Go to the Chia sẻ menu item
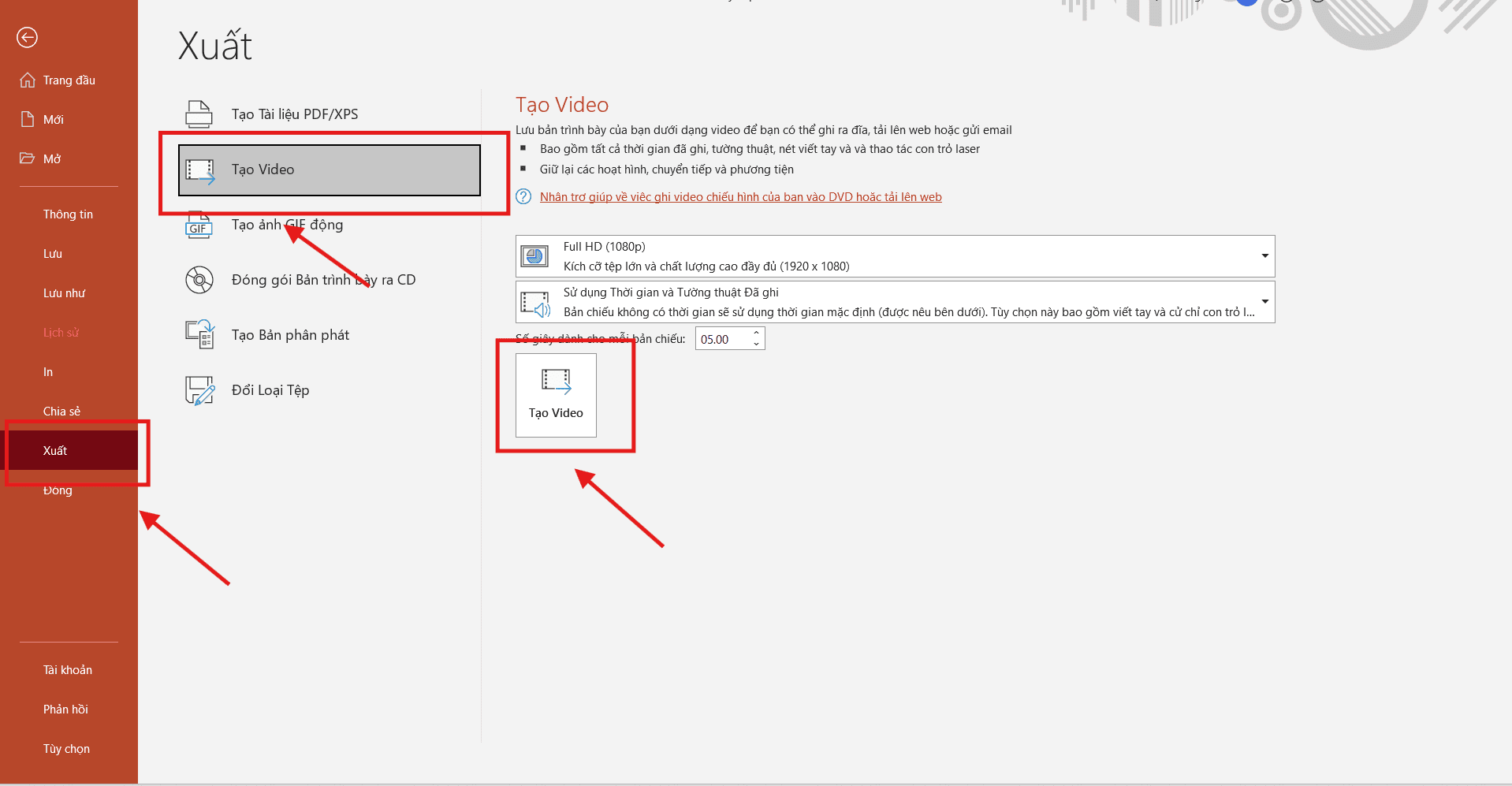The width and height of the screenshot is (1512, 786). pos(61,412)
